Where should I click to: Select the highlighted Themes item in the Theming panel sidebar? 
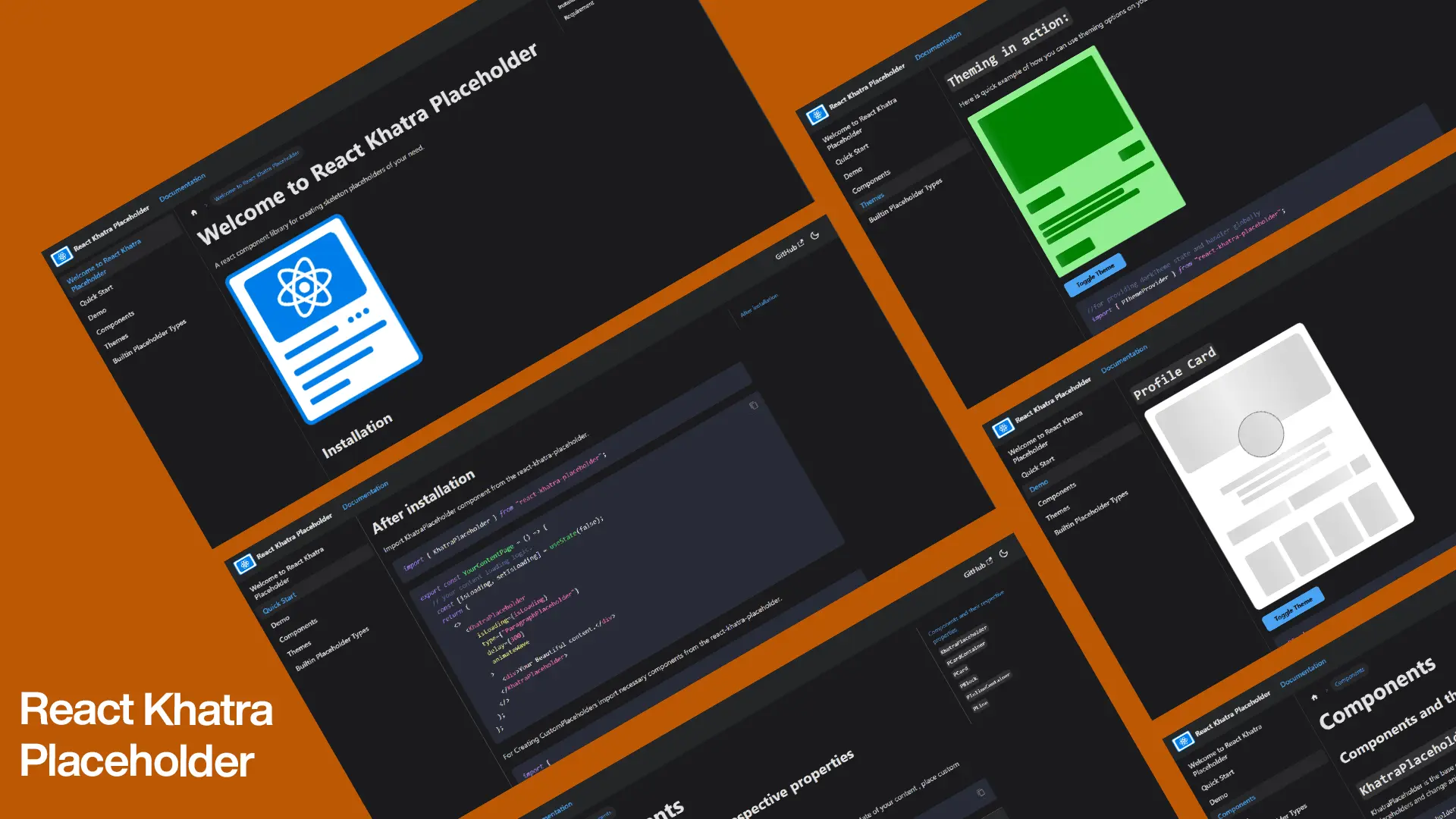[x=872, y=200]
